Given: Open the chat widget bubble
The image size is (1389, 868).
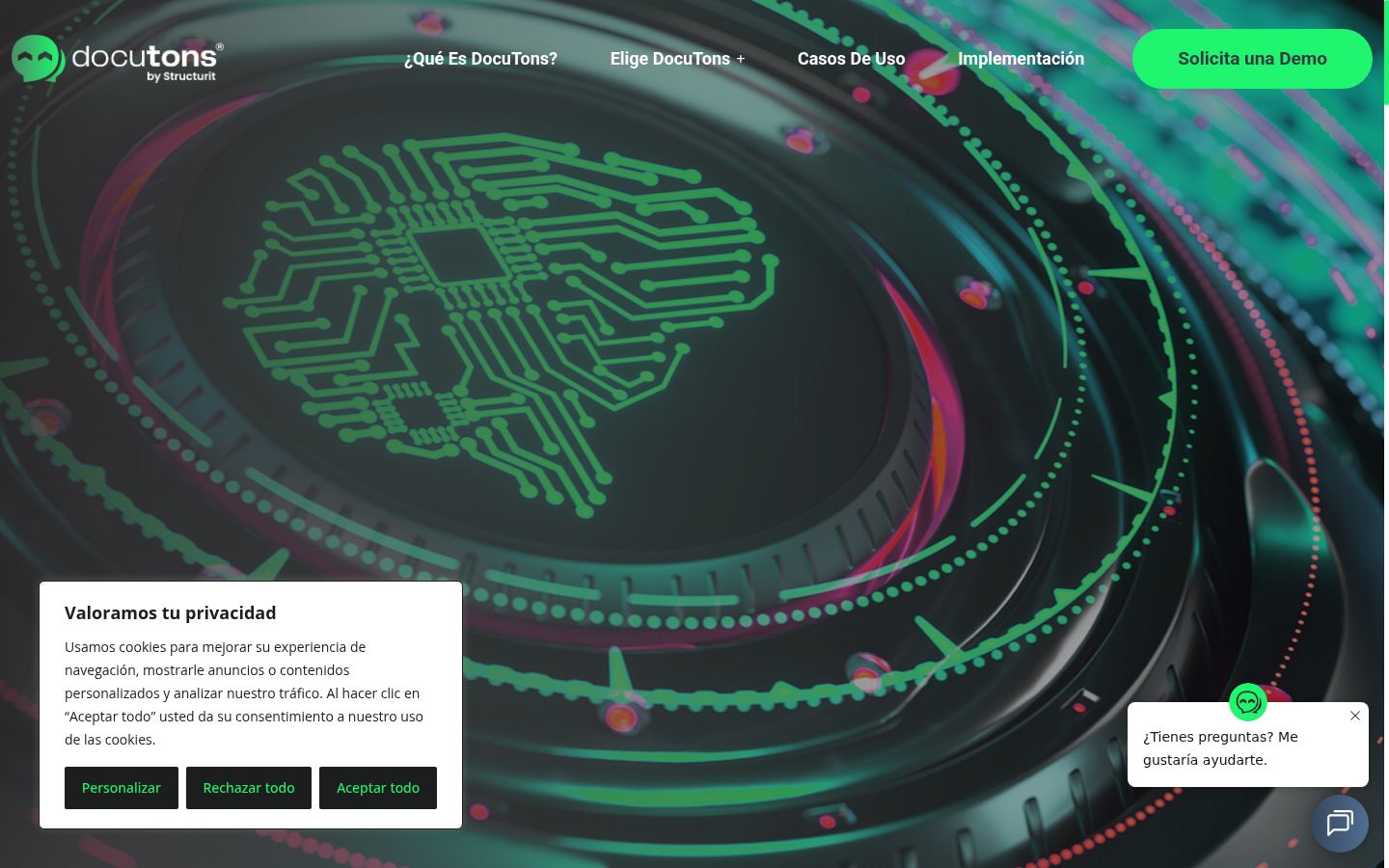Looking at the screenshot, I should [x=1340, y=824].
